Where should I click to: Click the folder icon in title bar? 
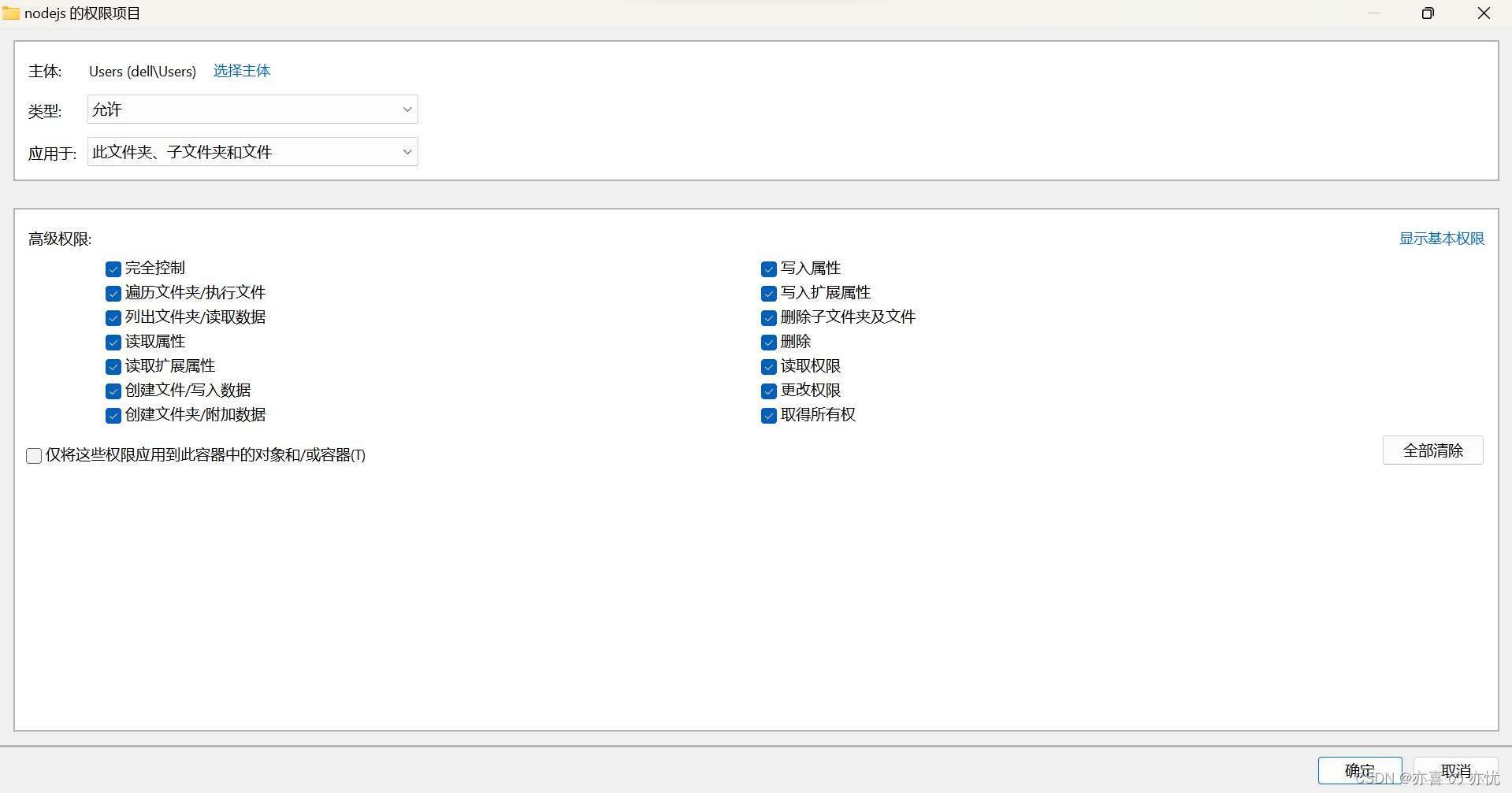click(x=11, y=13)
